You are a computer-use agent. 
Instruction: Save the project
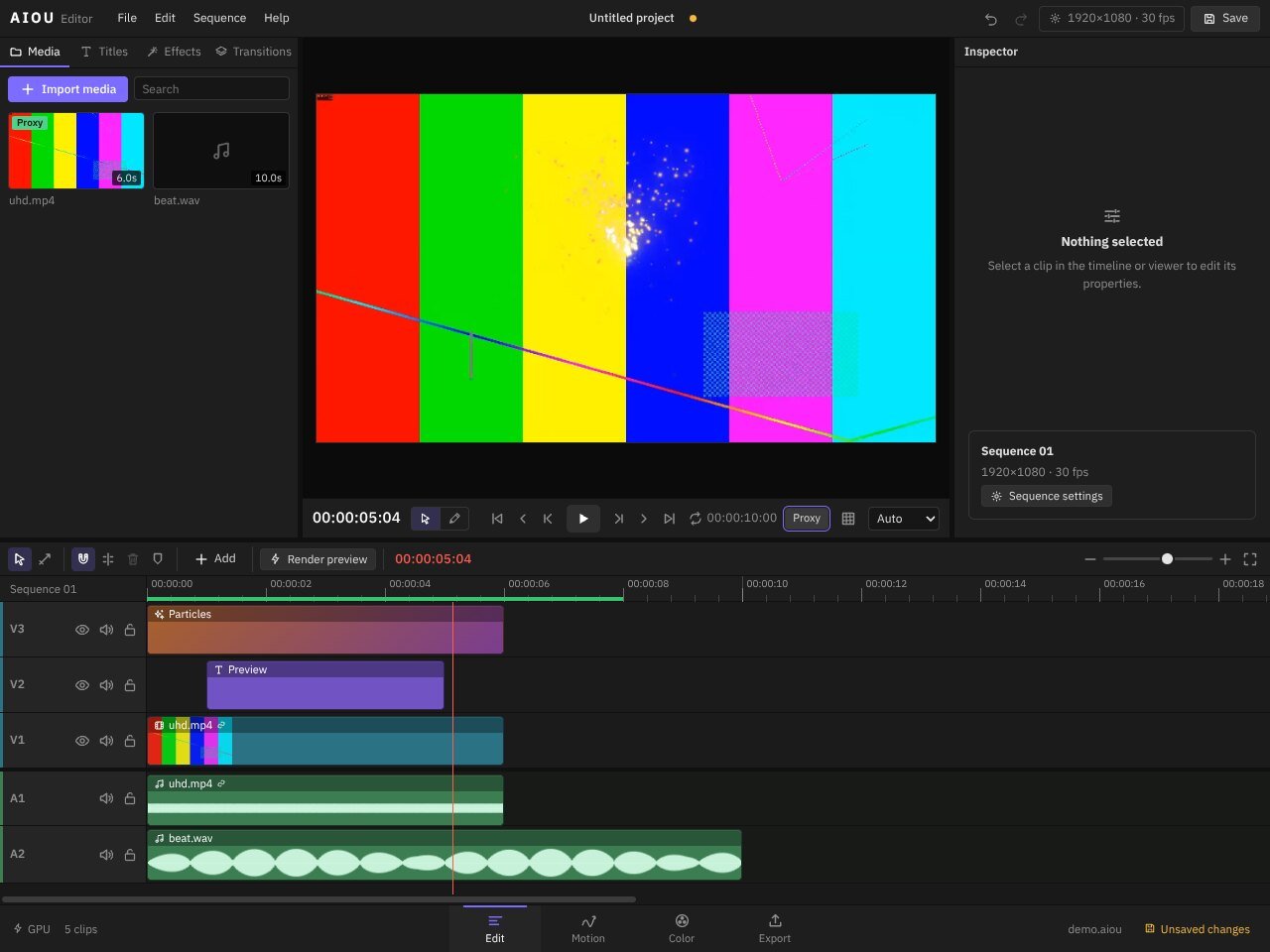tap(1225, 18)
